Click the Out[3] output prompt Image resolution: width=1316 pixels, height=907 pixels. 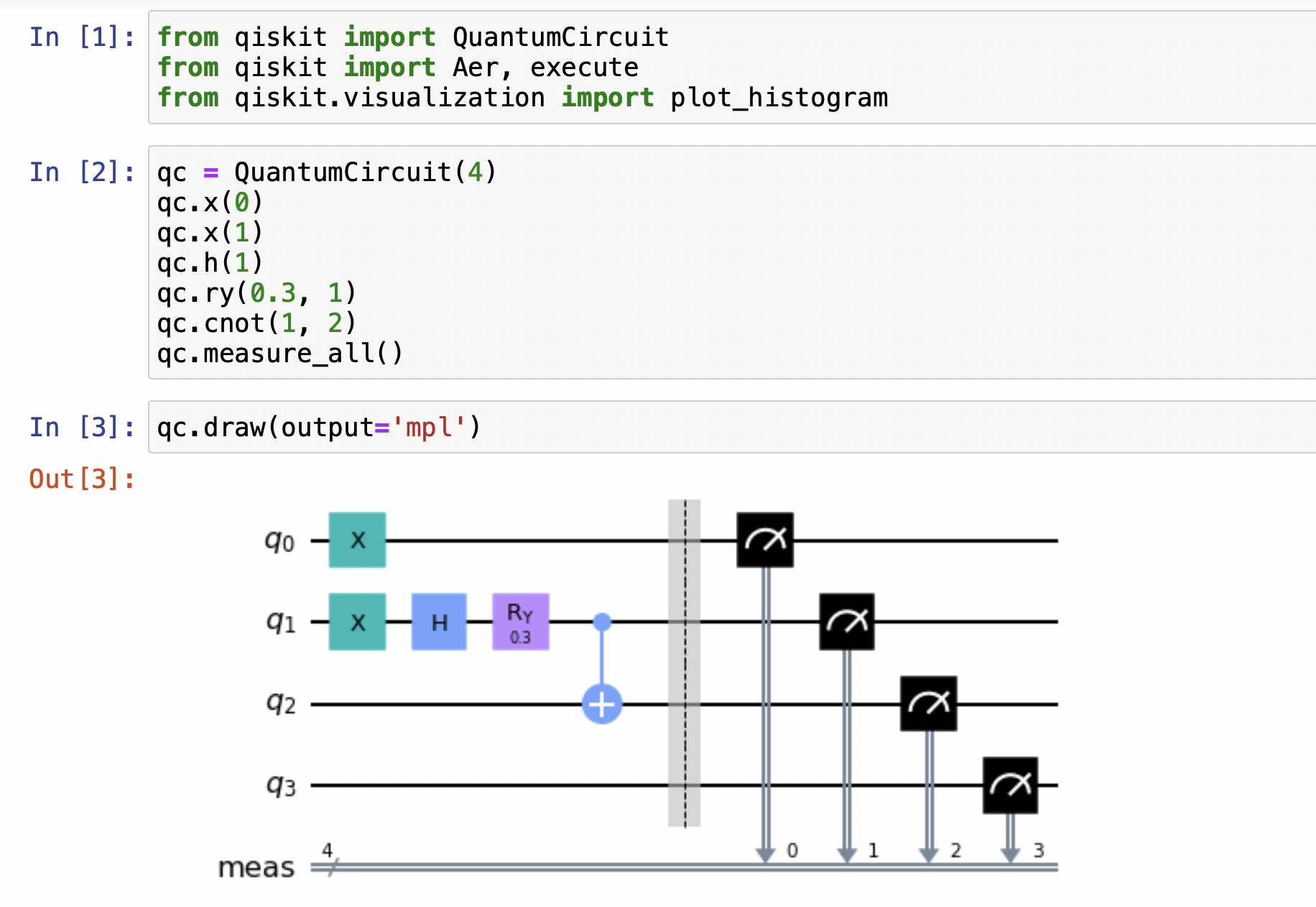coord(82,479)
